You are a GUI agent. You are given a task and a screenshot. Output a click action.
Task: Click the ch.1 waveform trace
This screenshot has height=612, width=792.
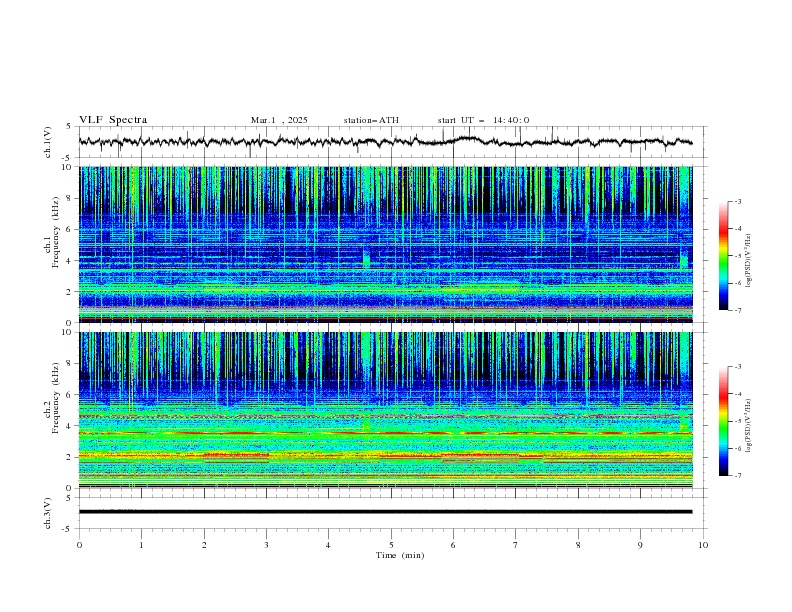pos(385,141)
